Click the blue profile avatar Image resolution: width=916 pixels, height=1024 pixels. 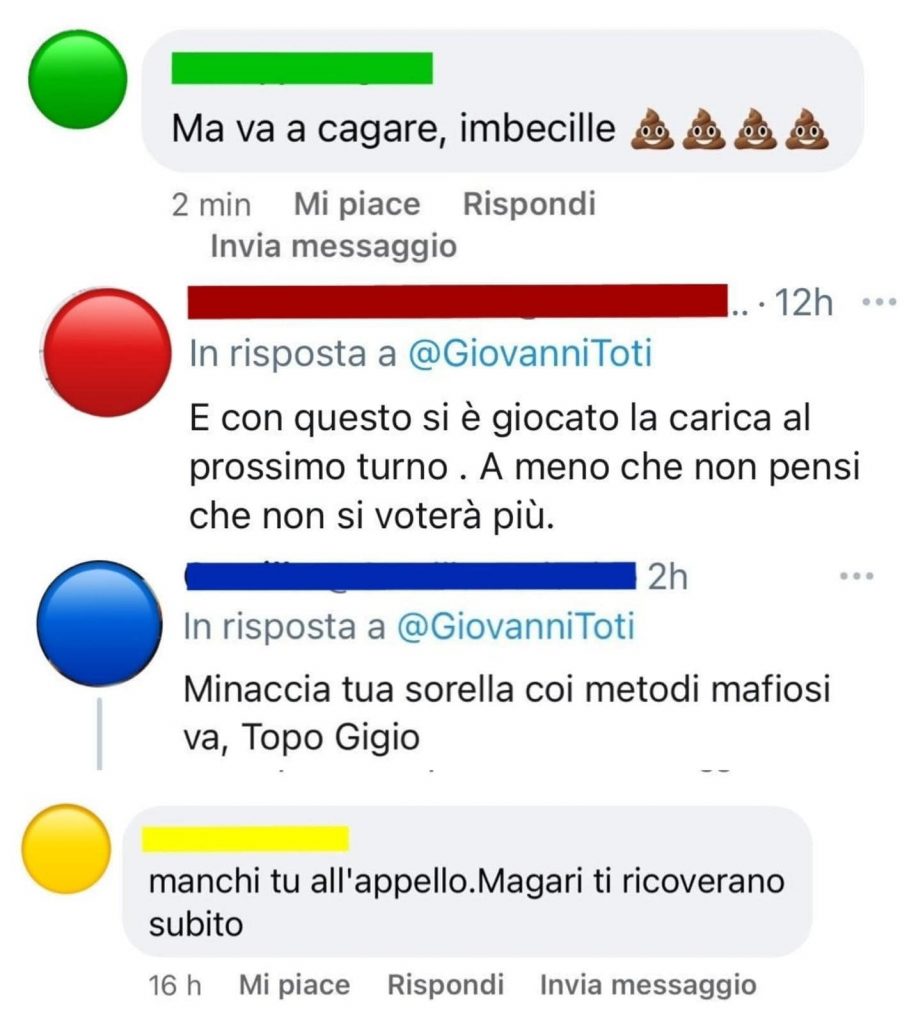click(99, 623)
